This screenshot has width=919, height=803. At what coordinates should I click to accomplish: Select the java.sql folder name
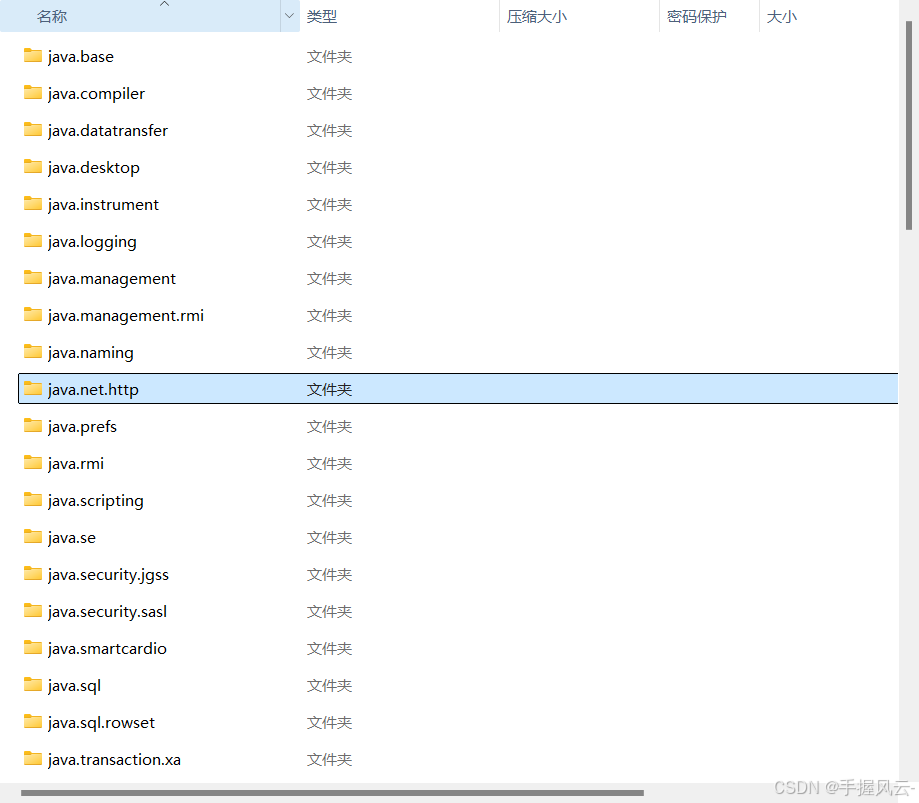74,685
